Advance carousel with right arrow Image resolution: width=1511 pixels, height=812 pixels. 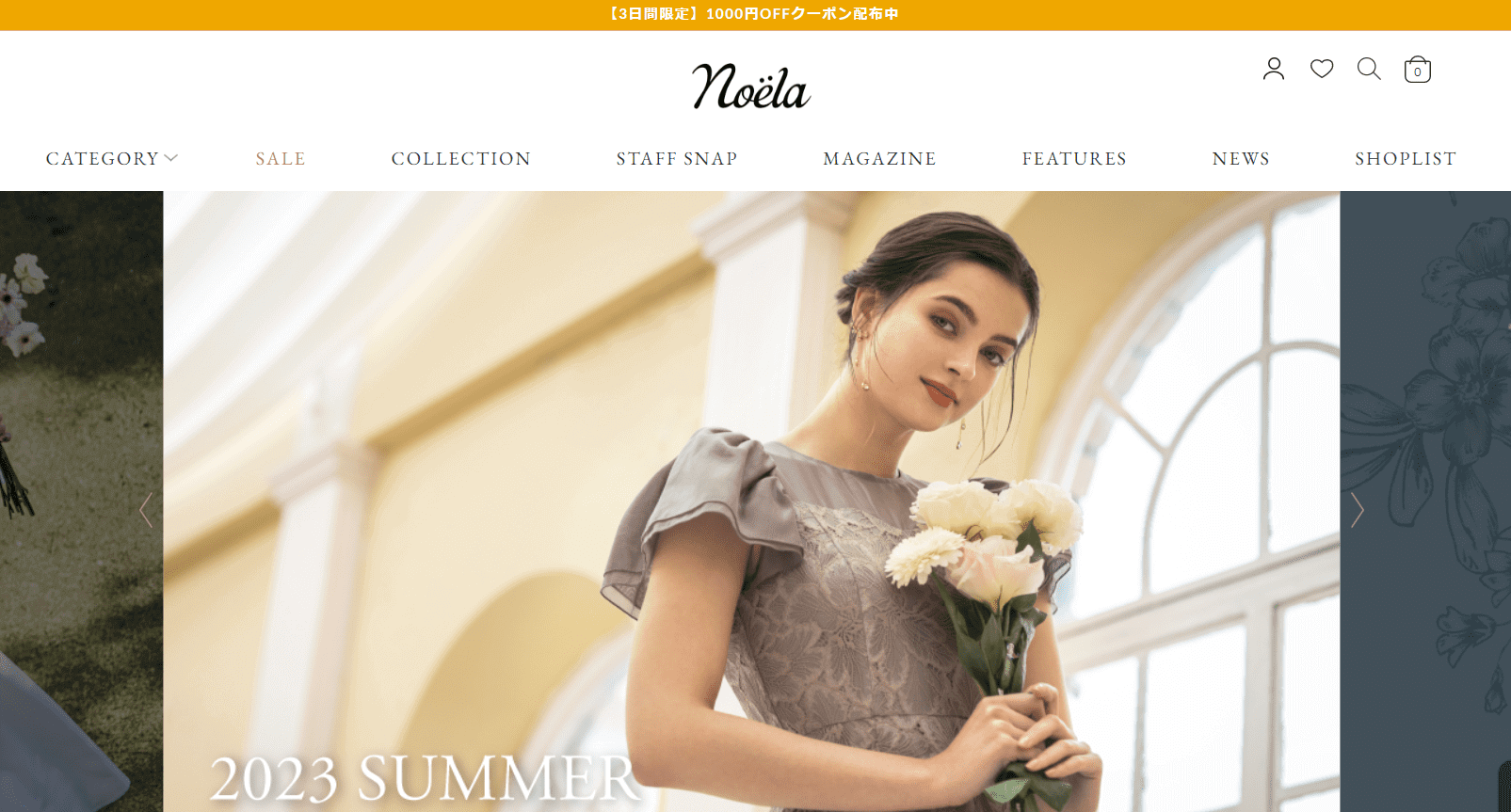pos(1357,510)
